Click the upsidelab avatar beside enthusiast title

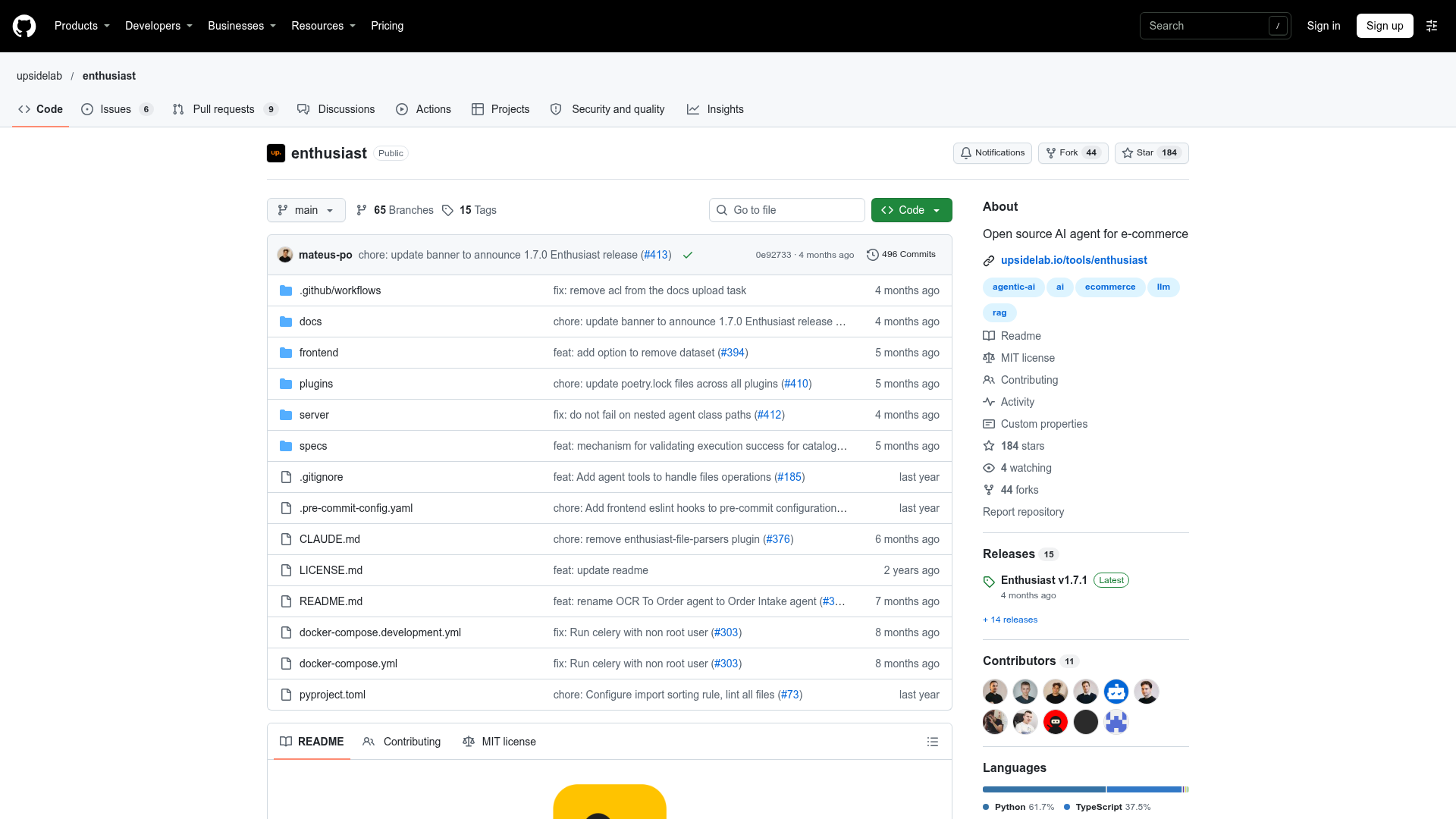pos(276,153)
